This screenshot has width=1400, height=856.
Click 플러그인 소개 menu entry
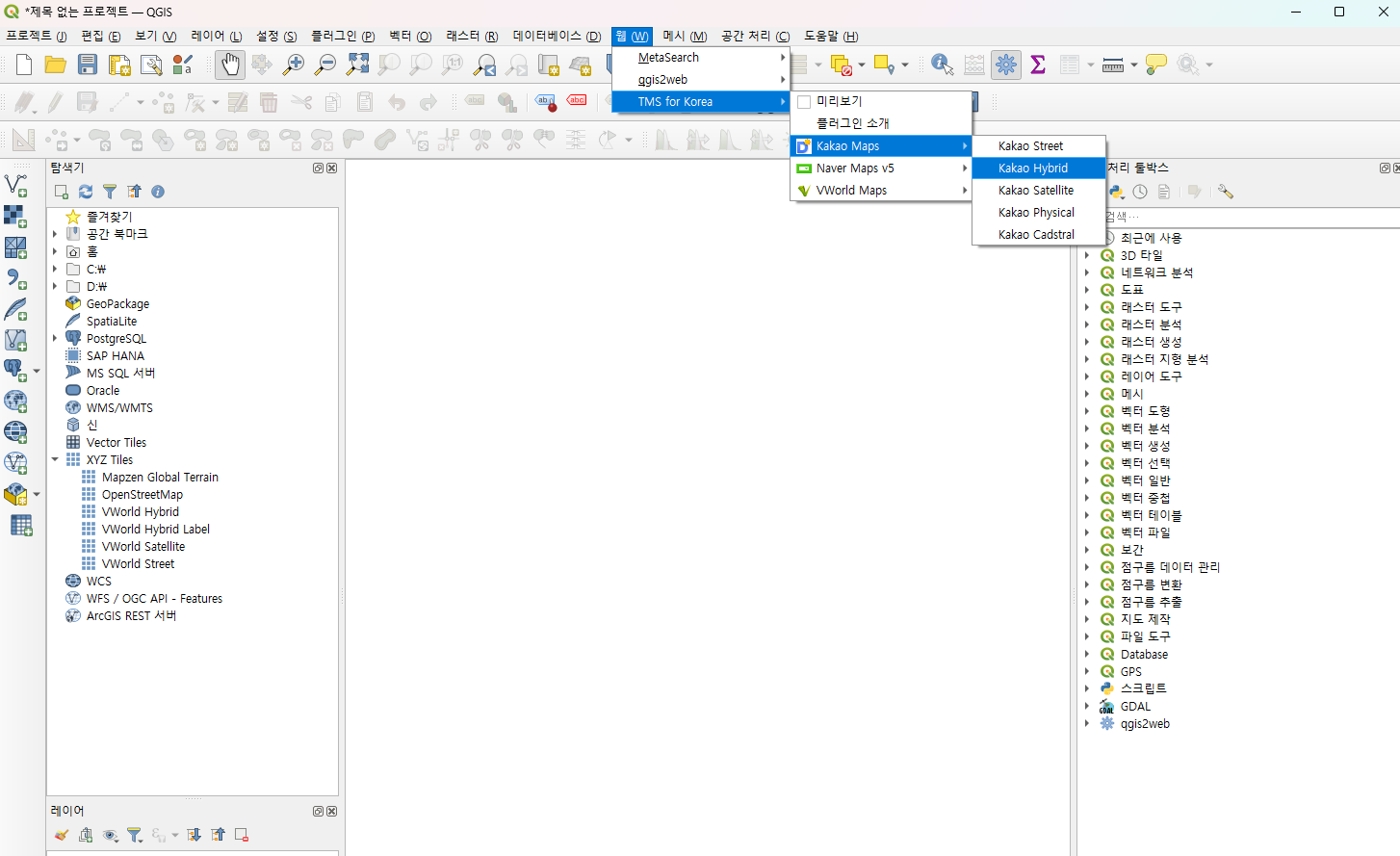click(x=881, y=123)
